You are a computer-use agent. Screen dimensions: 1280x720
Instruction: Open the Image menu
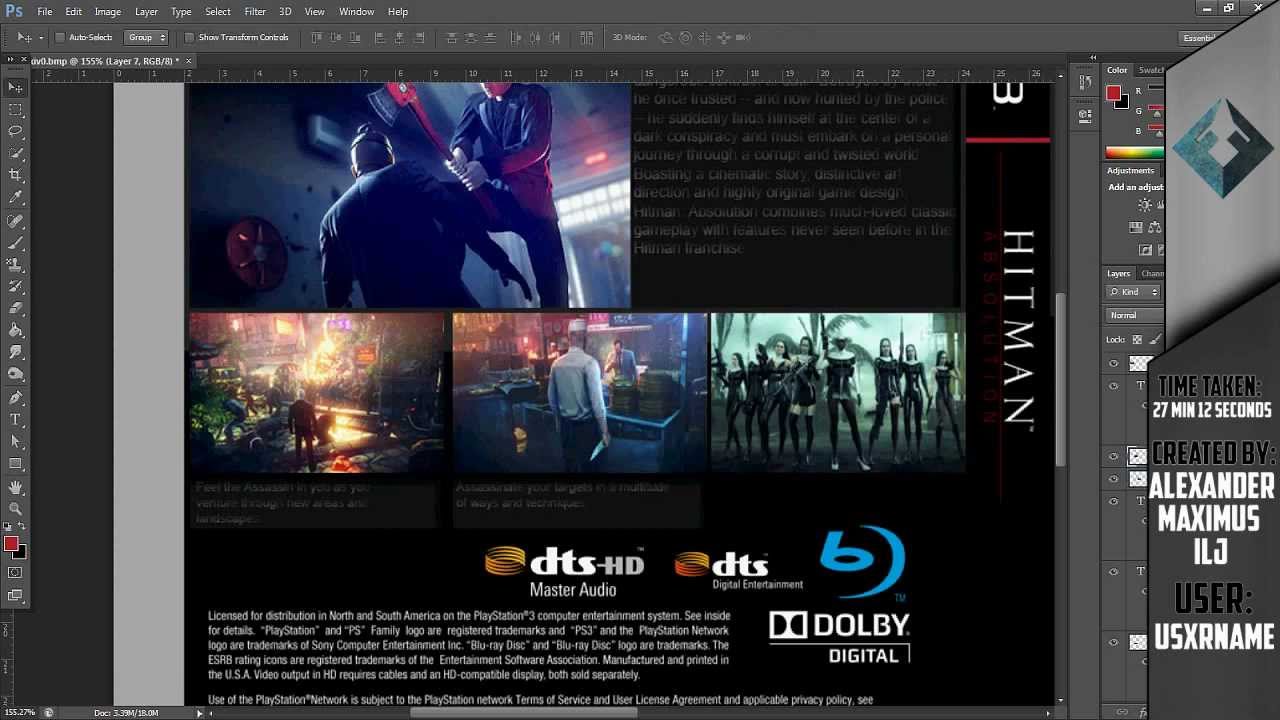(x=107, y=12)
